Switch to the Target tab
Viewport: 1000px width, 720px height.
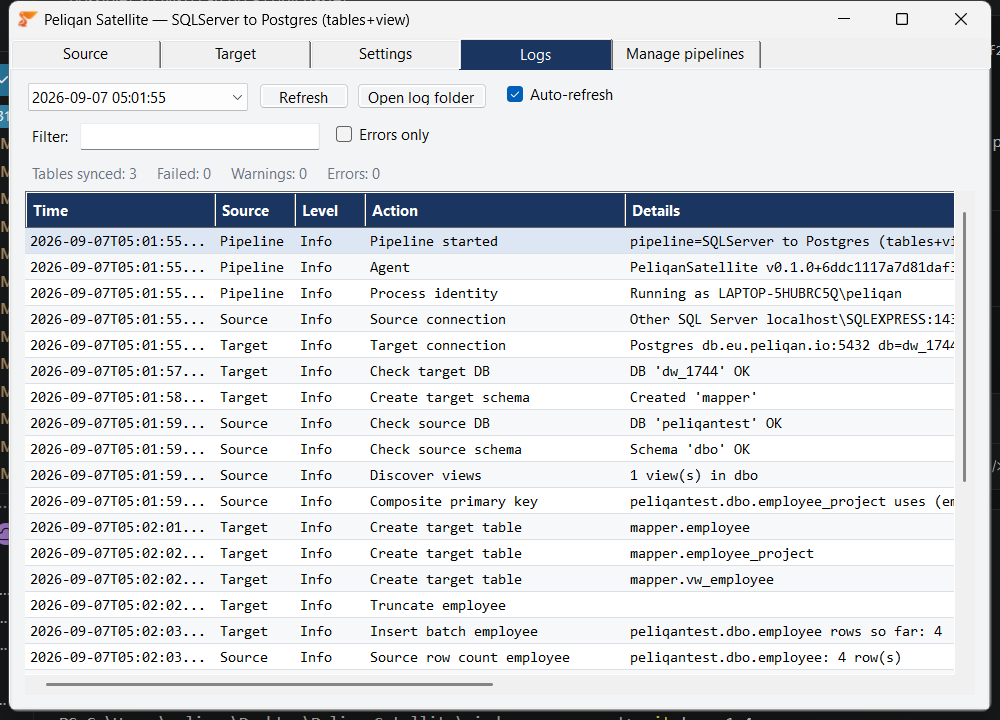click(235, 54)
